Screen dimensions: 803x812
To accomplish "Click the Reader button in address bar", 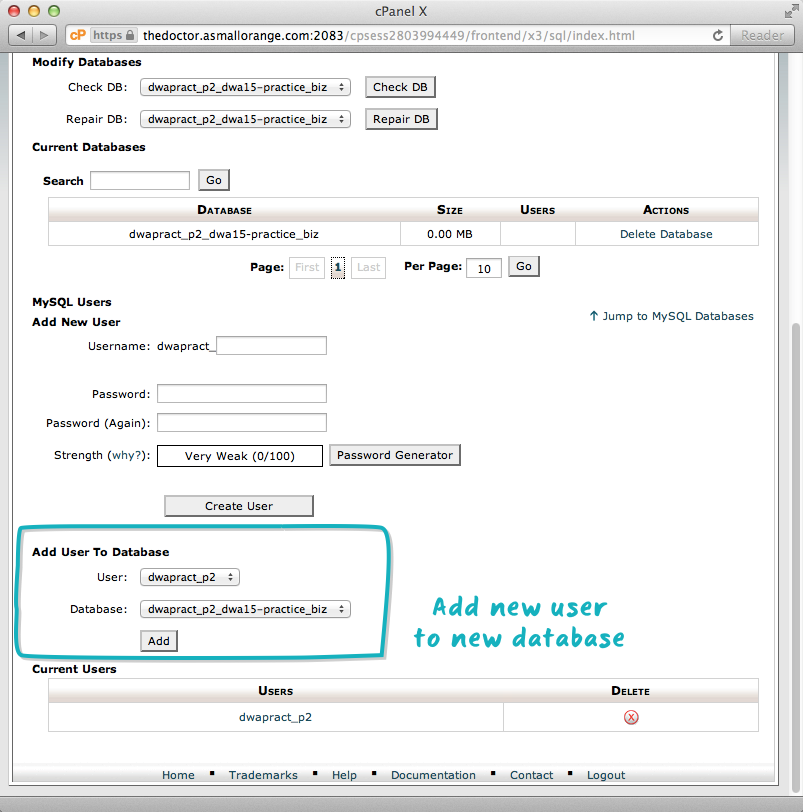I will (762, 35).
